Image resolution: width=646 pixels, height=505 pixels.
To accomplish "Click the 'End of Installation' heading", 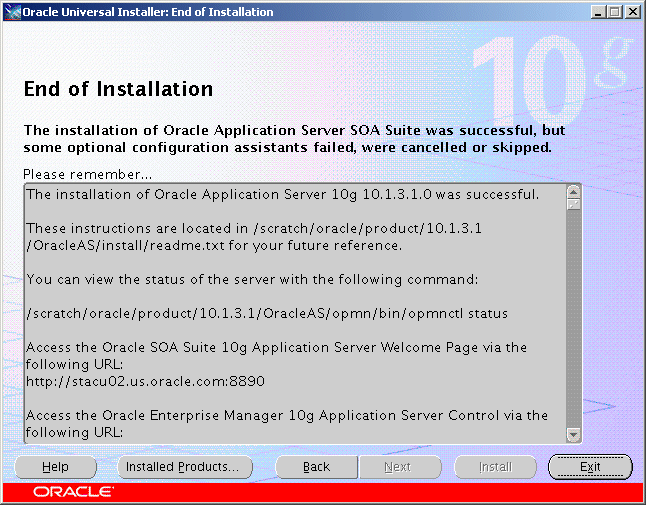I will (118, 89).
